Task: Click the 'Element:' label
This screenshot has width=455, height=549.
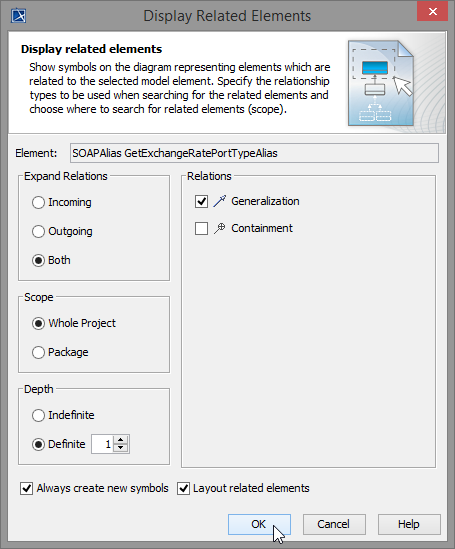Action: [x=36, y=153]
